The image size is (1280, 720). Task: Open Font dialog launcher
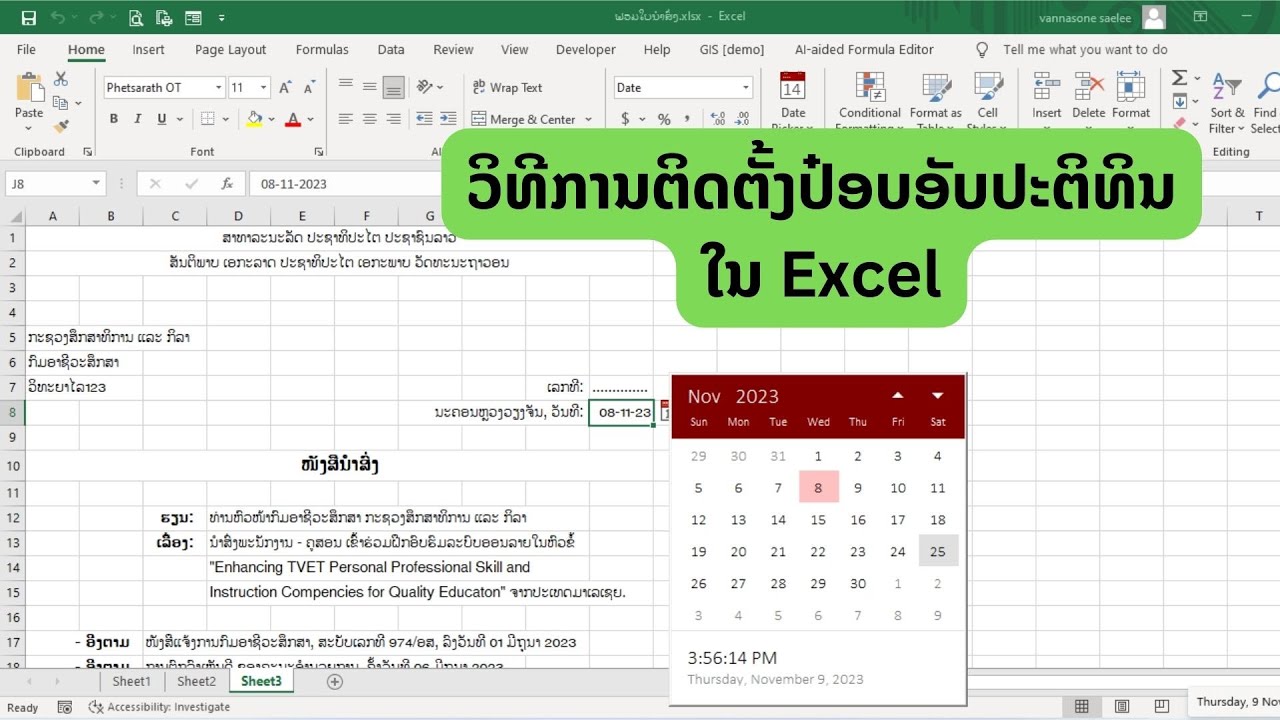click(319, 152)
